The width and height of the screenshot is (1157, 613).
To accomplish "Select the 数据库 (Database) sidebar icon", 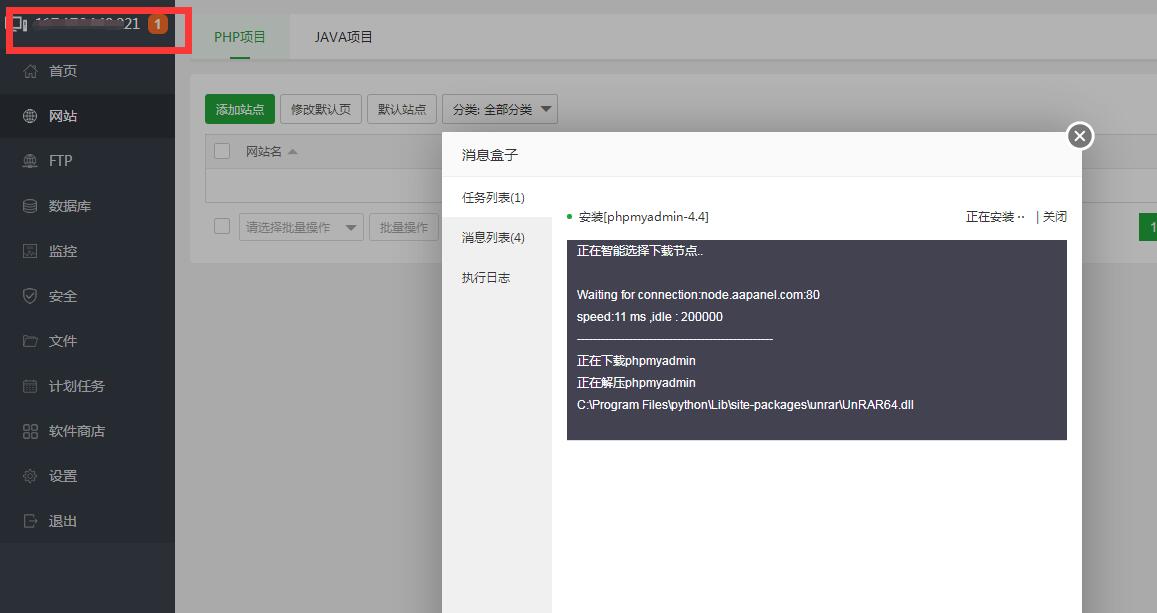I will click(x=66, y=205).
